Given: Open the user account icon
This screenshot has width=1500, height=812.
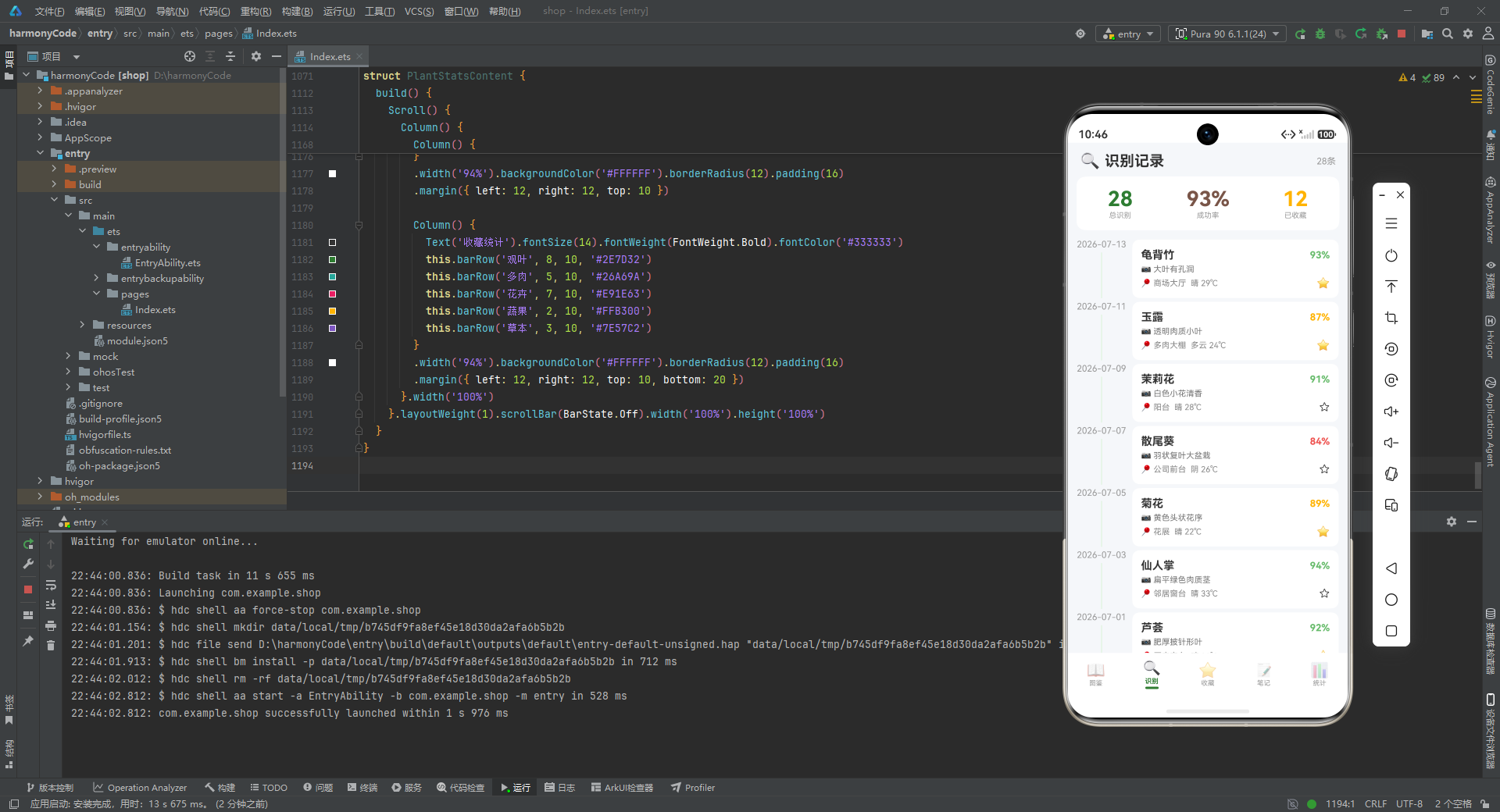Looking at the screenshot, I should (1488, 34).
